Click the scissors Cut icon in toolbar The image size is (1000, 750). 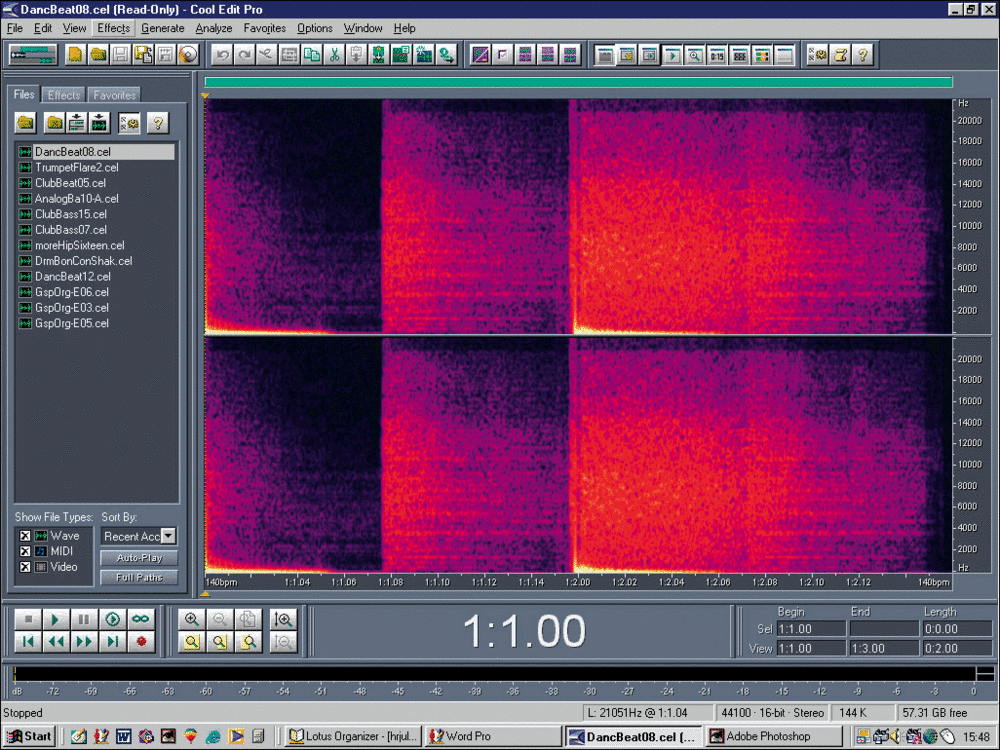pyautogui.click(x=334, y=55)
